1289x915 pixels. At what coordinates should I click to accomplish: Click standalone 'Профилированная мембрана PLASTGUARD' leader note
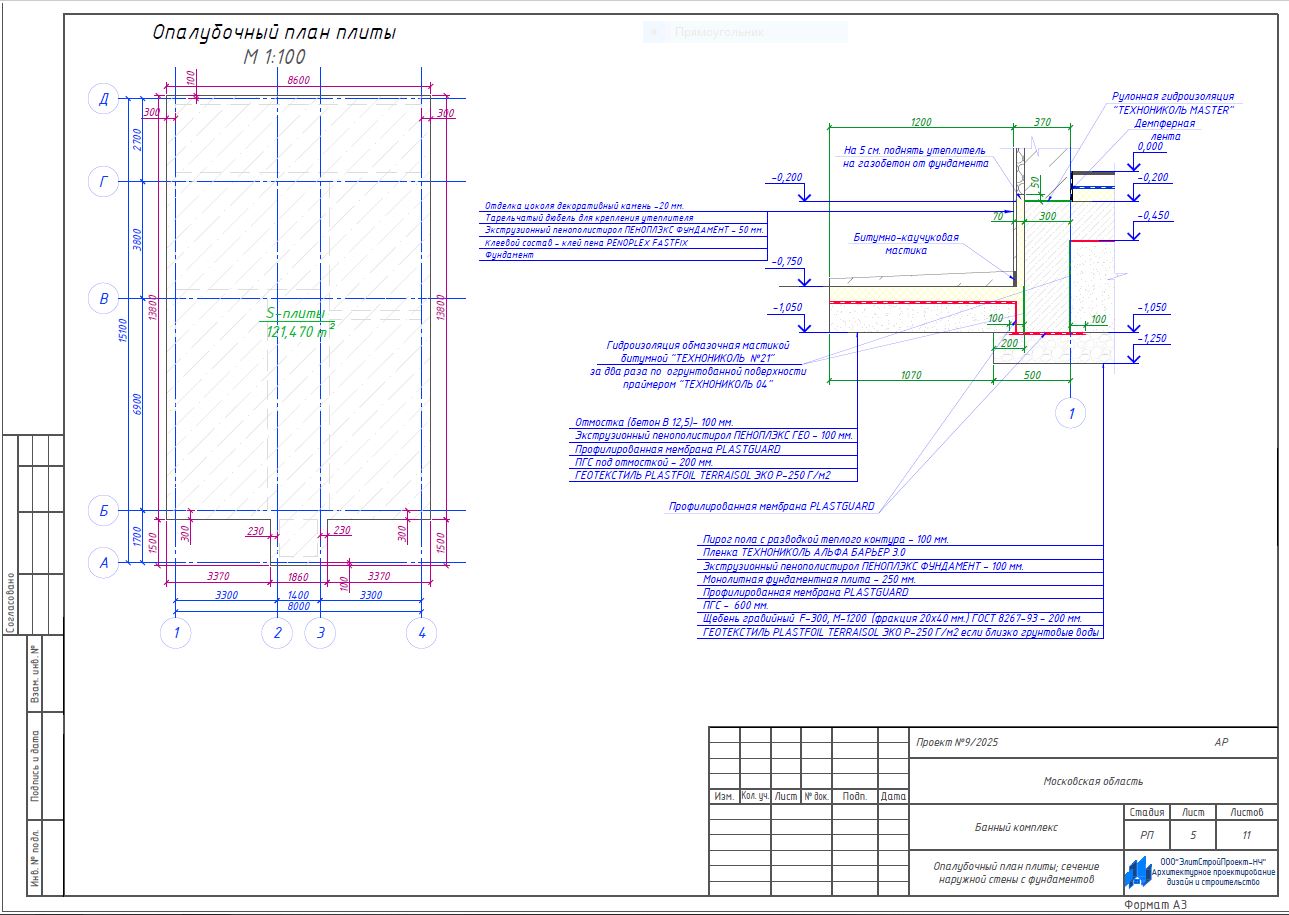coord(772,506)
